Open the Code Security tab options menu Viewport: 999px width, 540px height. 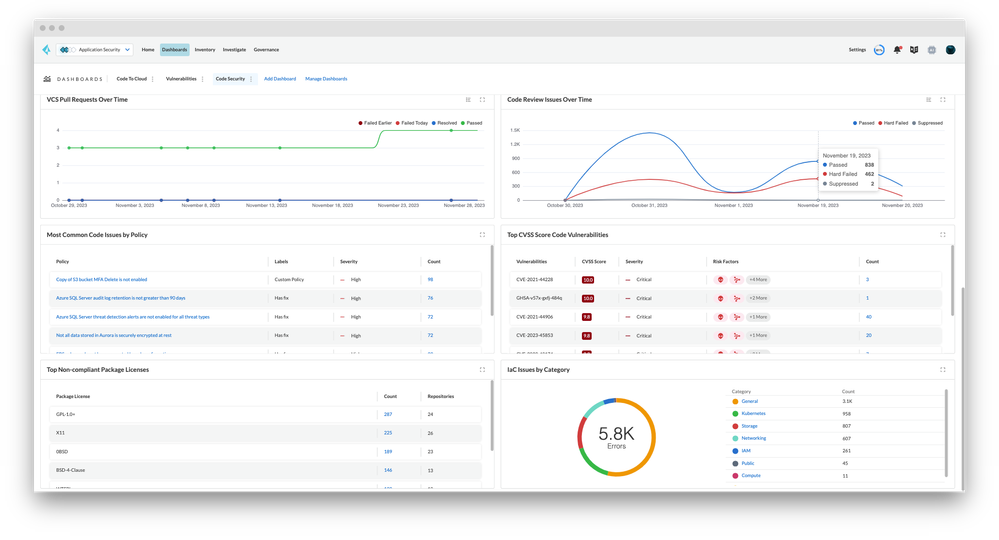coord(251,78)
